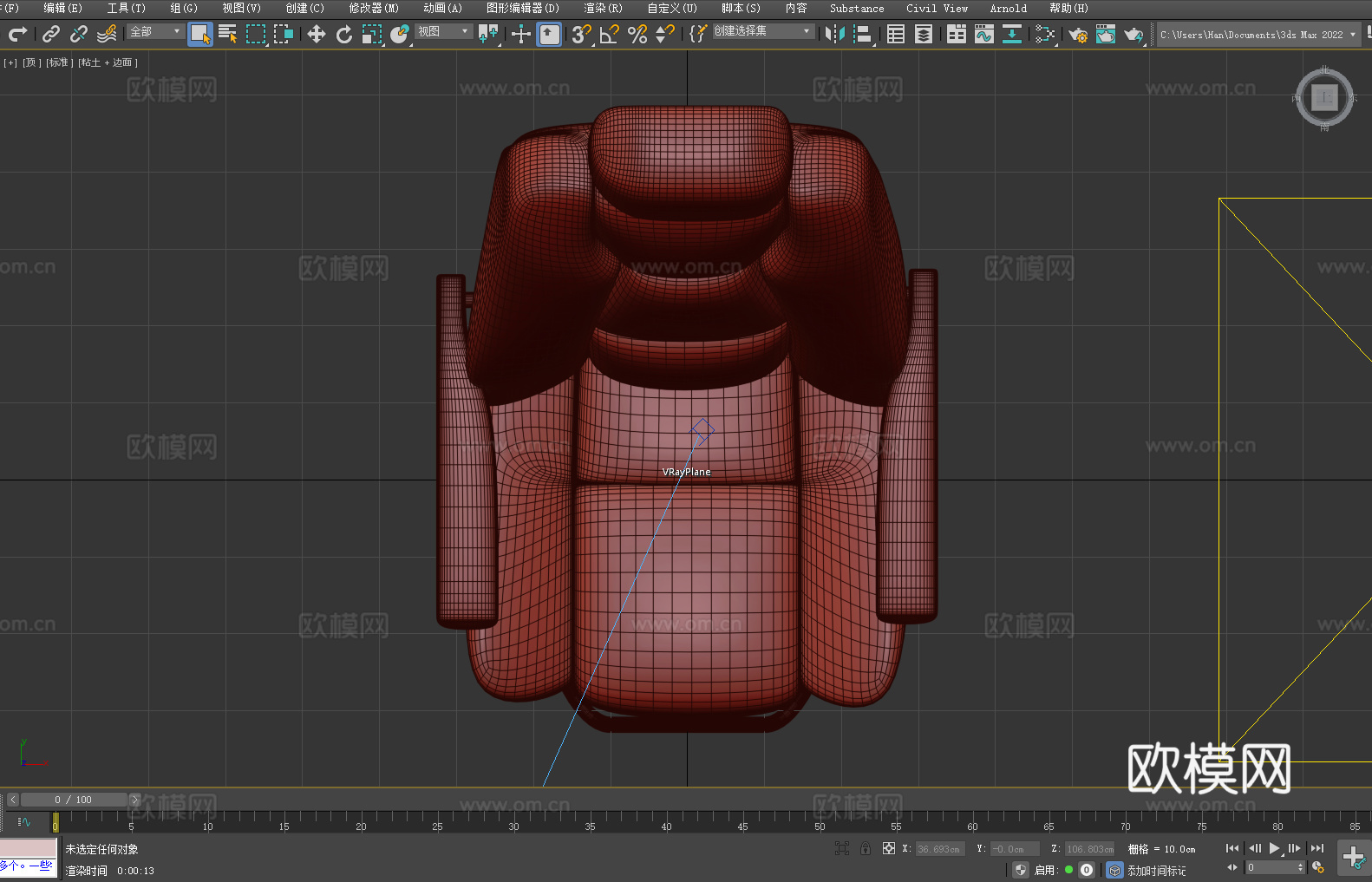Screen dimensions: 1372x882
Task: Open the 工具(T) menu
Action: (127, 8)
